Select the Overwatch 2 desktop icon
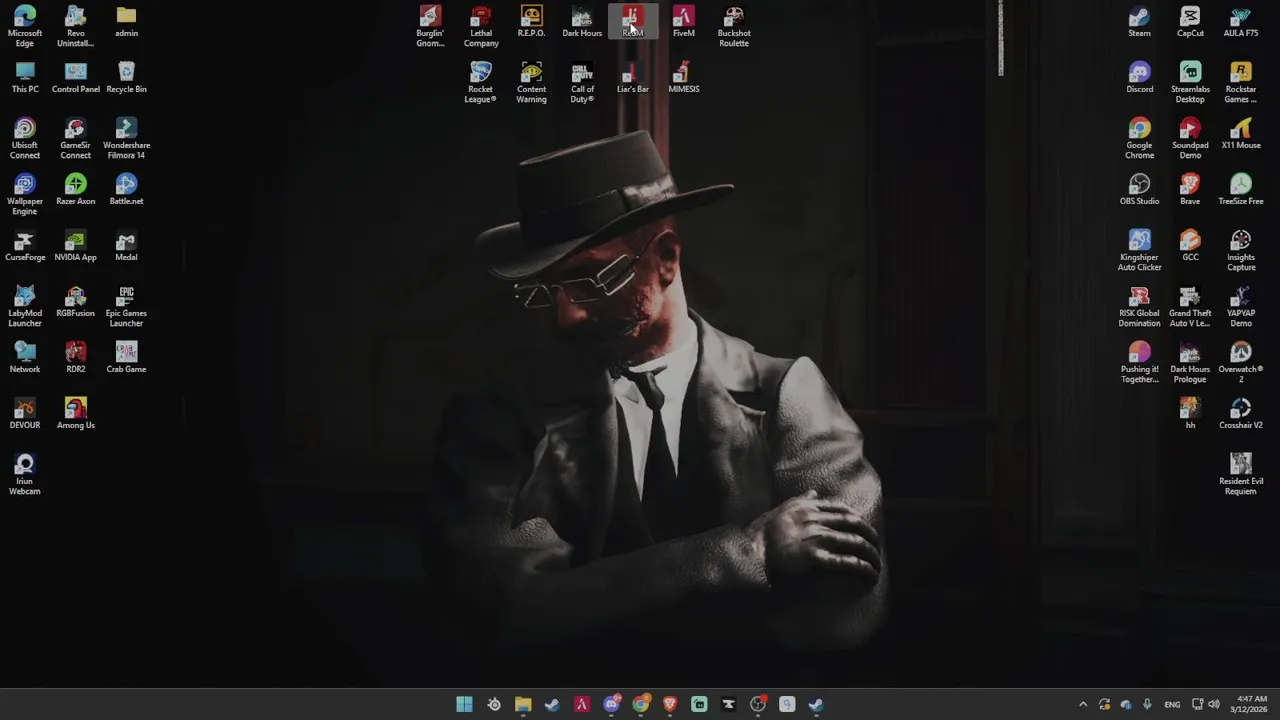 pyautogui.click(x=1241, y=363)
